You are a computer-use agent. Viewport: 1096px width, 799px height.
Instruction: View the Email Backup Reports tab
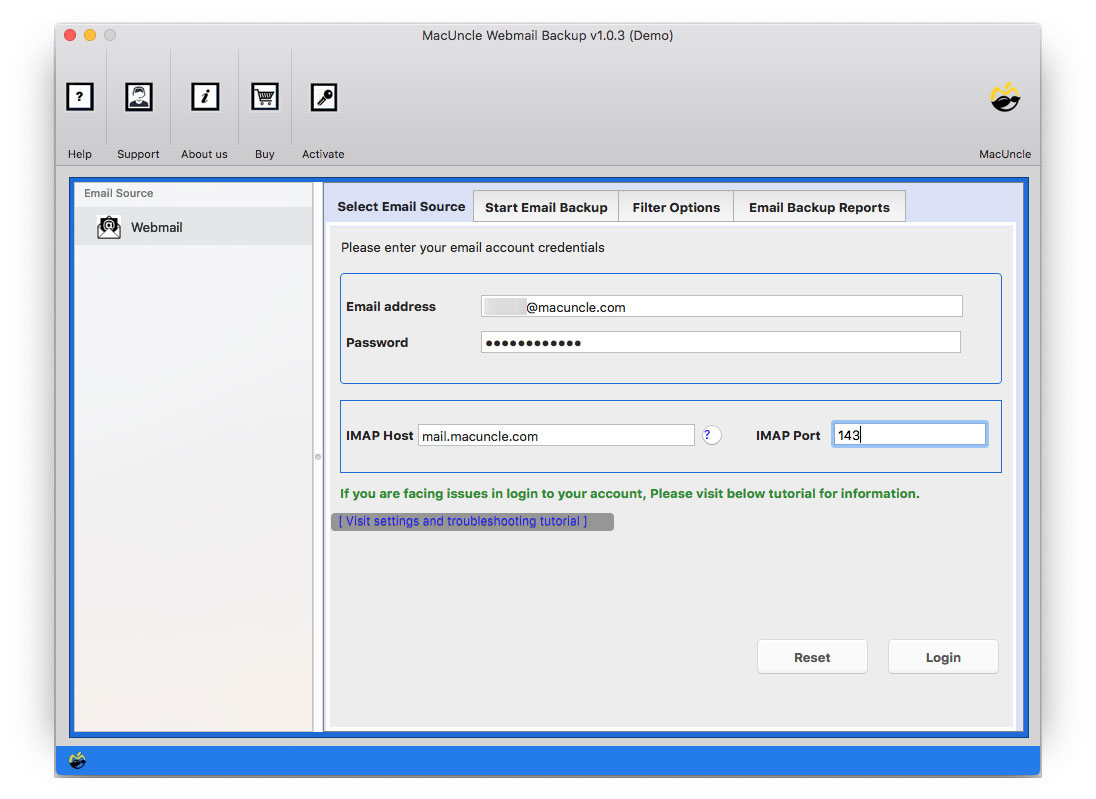pos(819,206)
